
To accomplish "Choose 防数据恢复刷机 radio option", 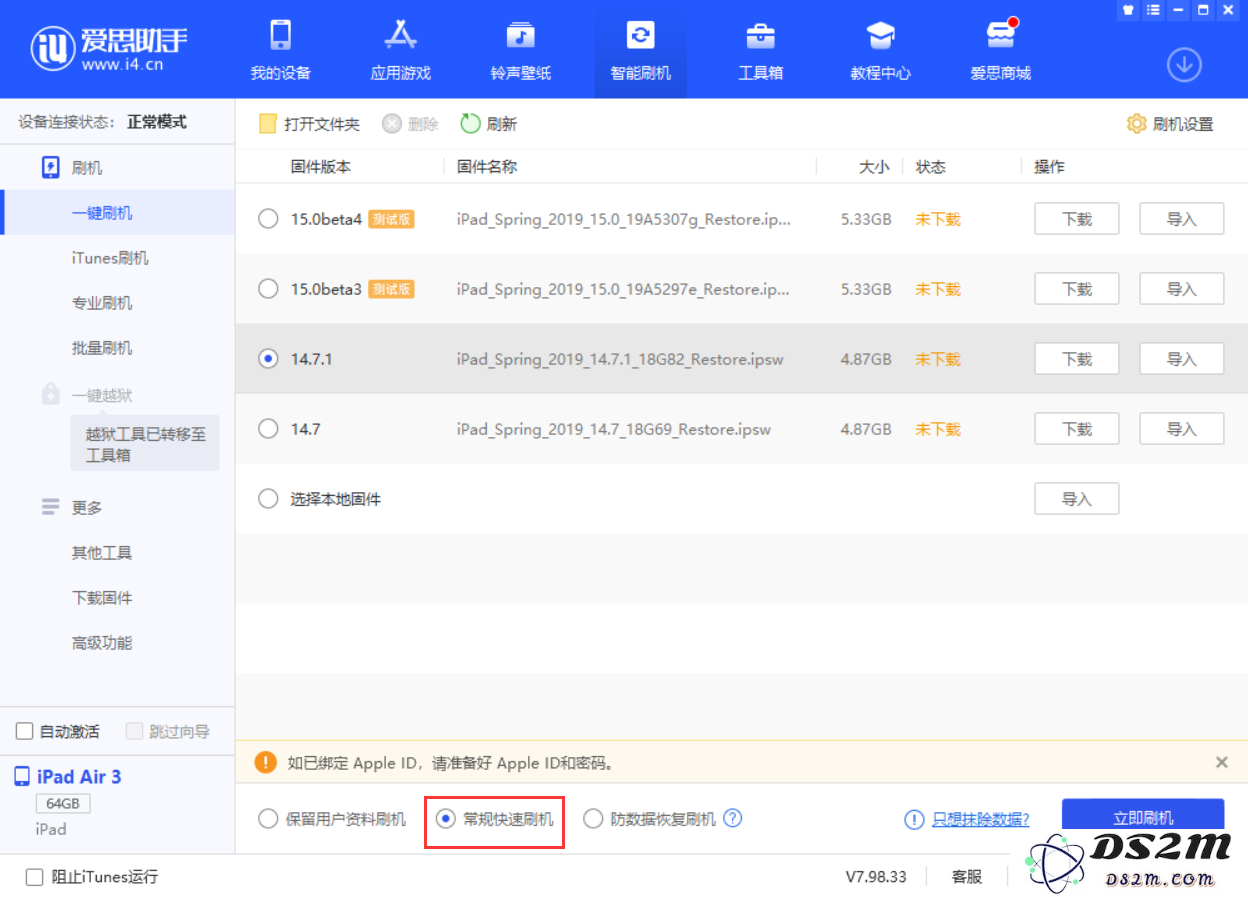I will point(593,819).
